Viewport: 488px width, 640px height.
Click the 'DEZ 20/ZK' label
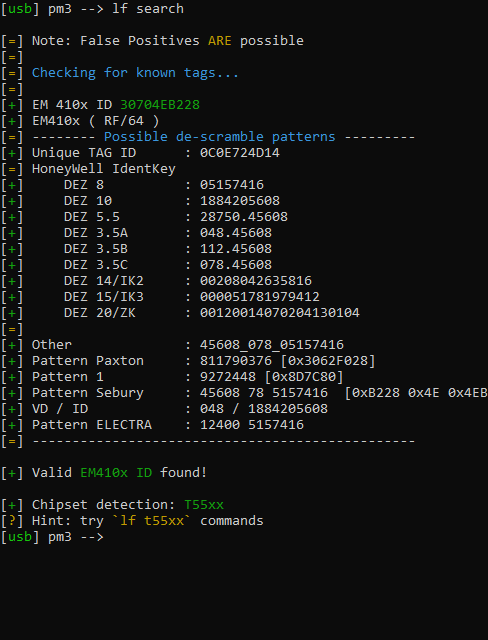(100, 313)
